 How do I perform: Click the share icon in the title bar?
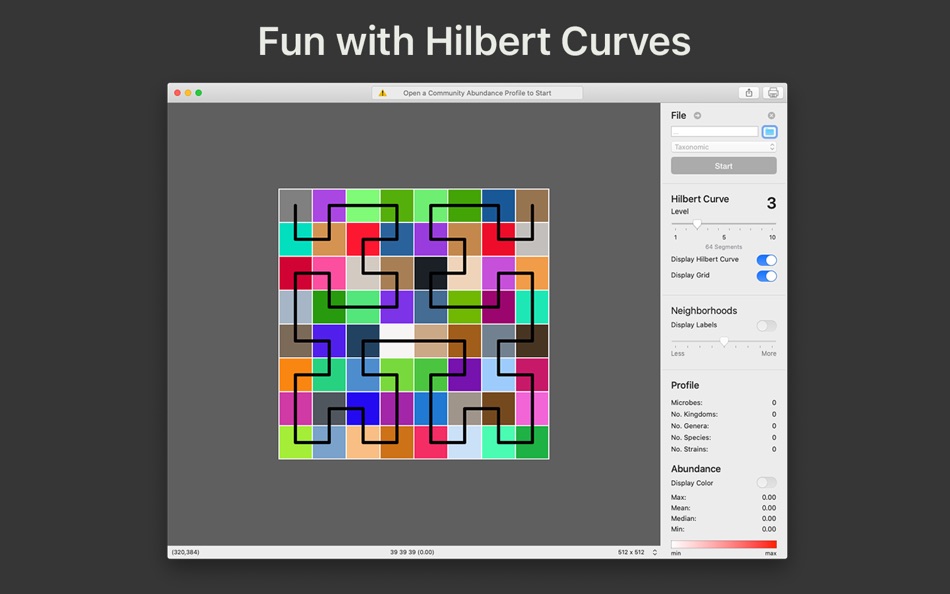pyautogui.click(x=749, y=93)
